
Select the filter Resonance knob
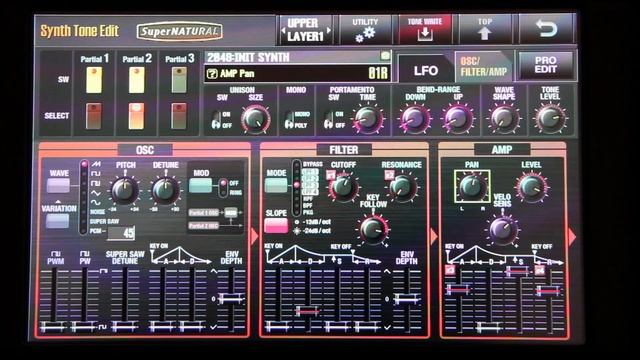pyautogui.click(x=403, y=188)
